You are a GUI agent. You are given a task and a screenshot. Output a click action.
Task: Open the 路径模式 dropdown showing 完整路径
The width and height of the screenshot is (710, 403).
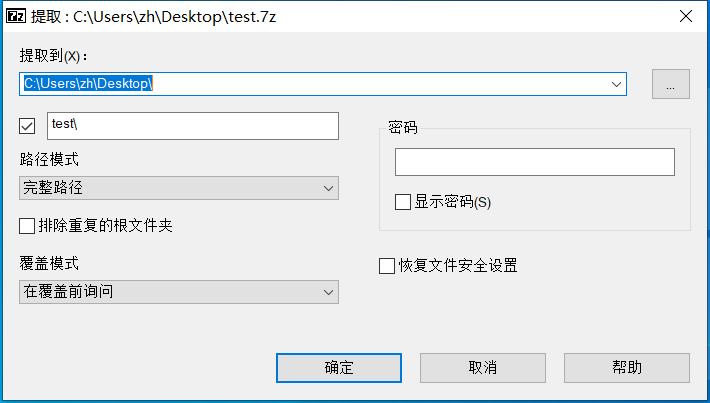[179, 188]
